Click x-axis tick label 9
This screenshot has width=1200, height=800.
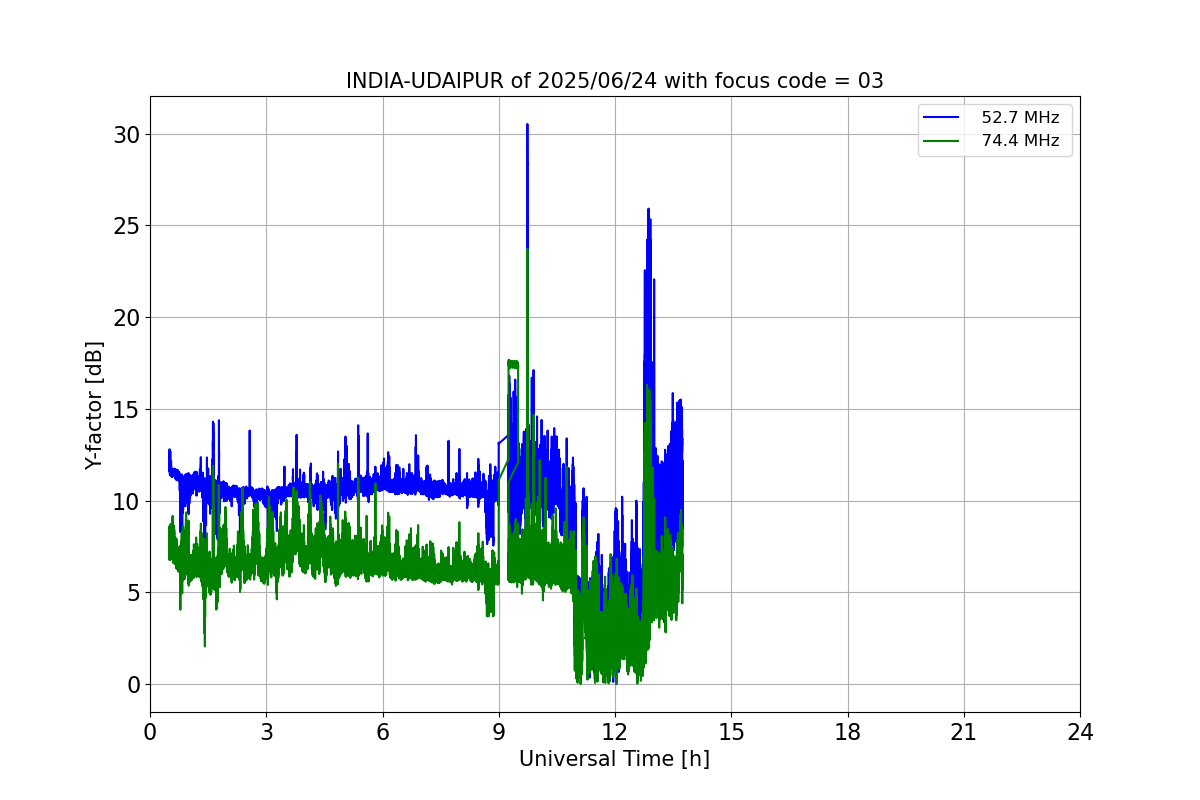pyautogui.click(x=499, y=732)
